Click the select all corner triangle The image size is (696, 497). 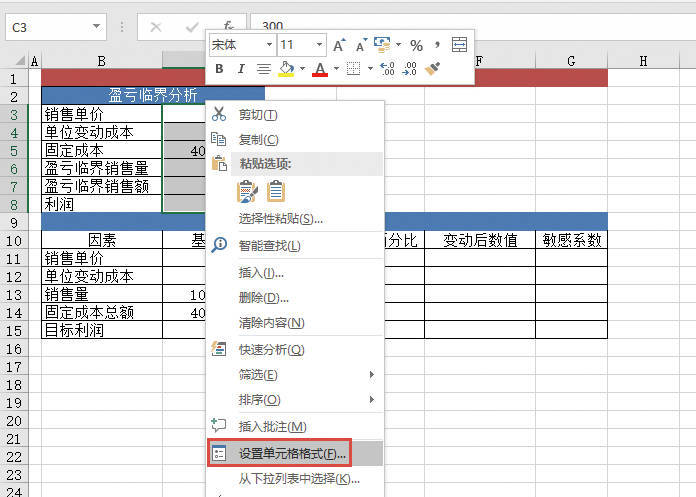(x=20, y=60)
